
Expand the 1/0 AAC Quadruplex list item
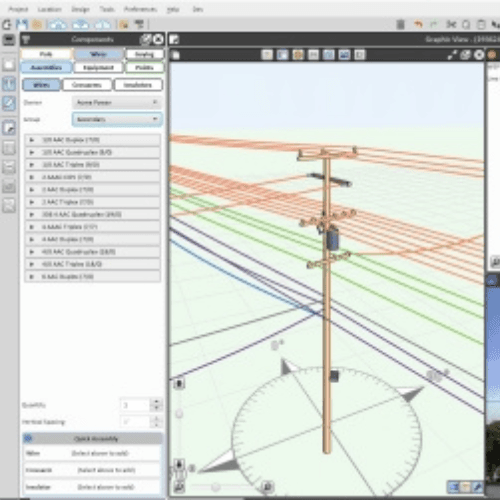pos(93,152)
